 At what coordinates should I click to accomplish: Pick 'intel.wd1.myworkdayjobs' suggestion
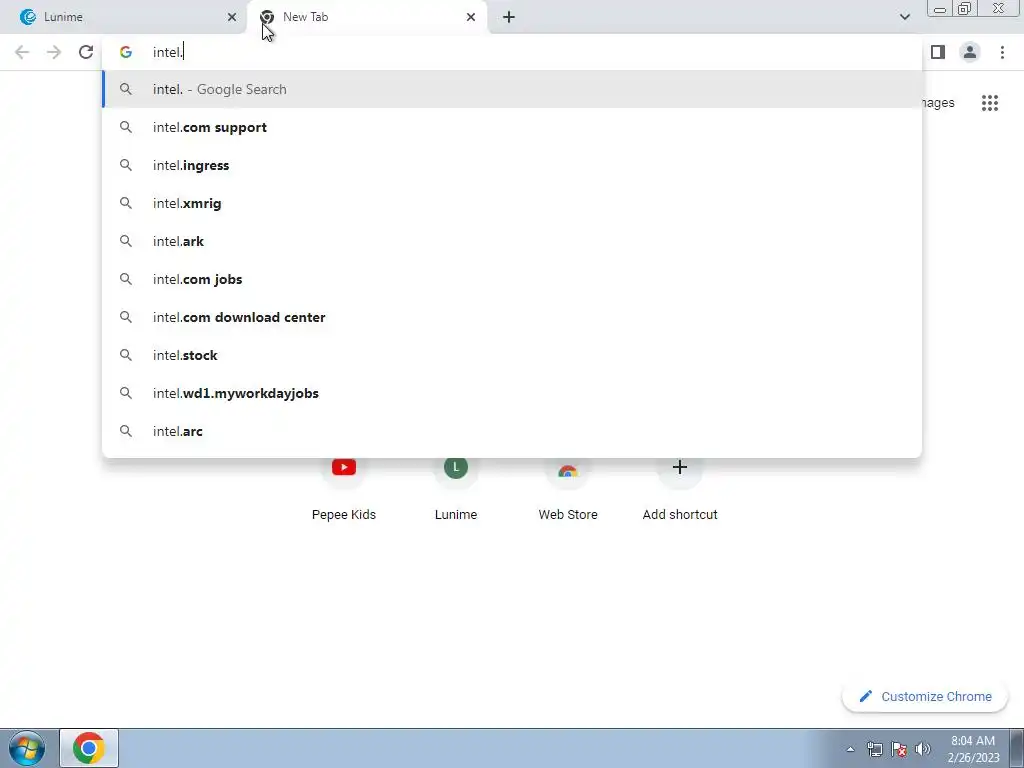tap(512, 393)
